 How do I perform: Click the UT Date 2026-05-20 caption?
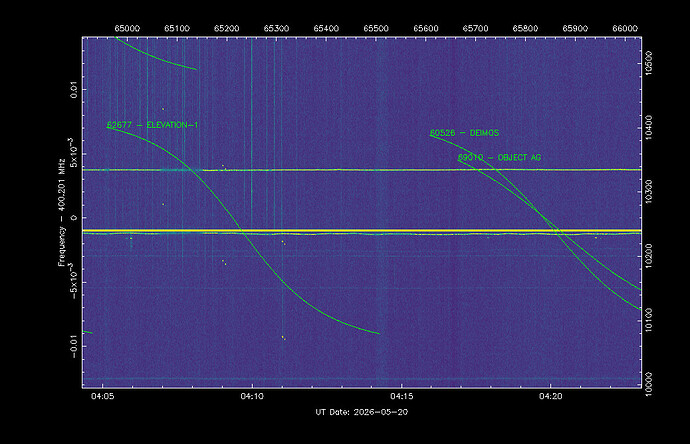[x=361, y=412]
